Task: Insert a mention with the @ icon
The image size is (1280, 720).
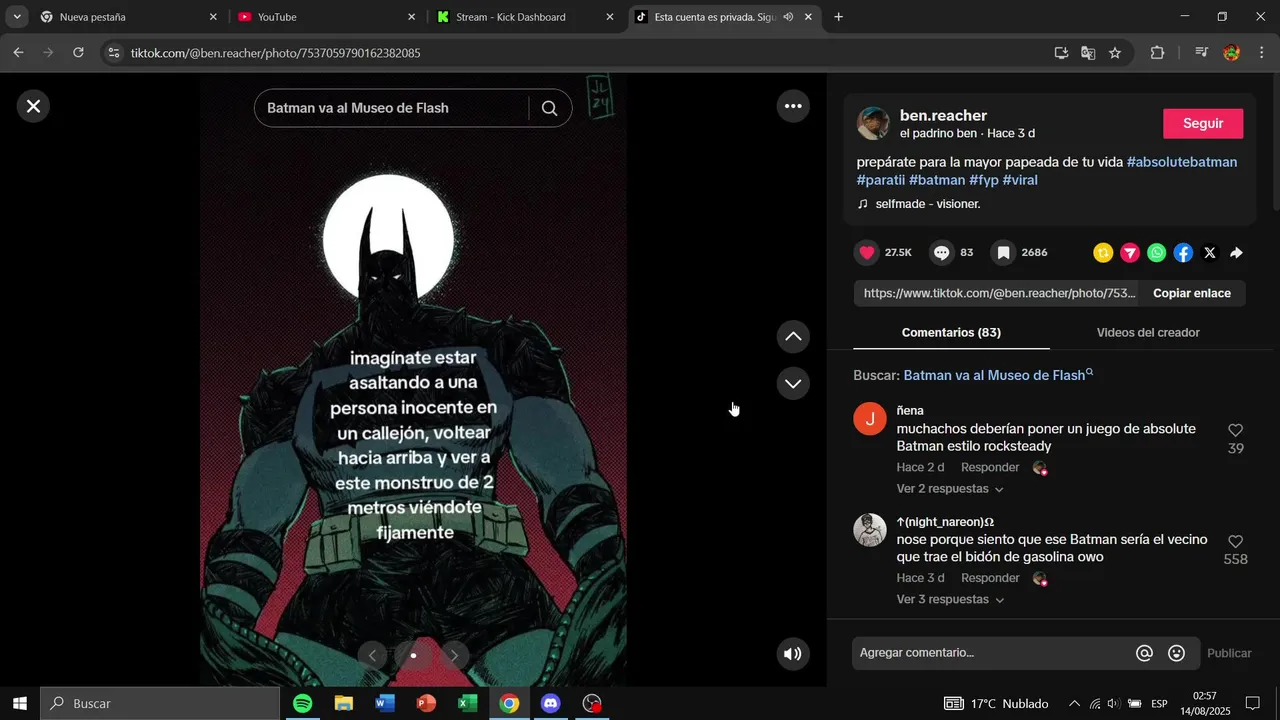Action: pos(1145,653)
